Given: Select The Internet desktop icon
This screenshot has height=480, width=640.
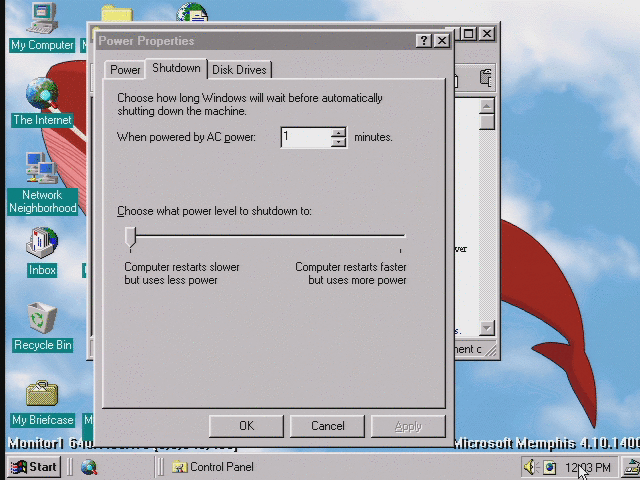Looking at the screenshot, I should point(42,102).
